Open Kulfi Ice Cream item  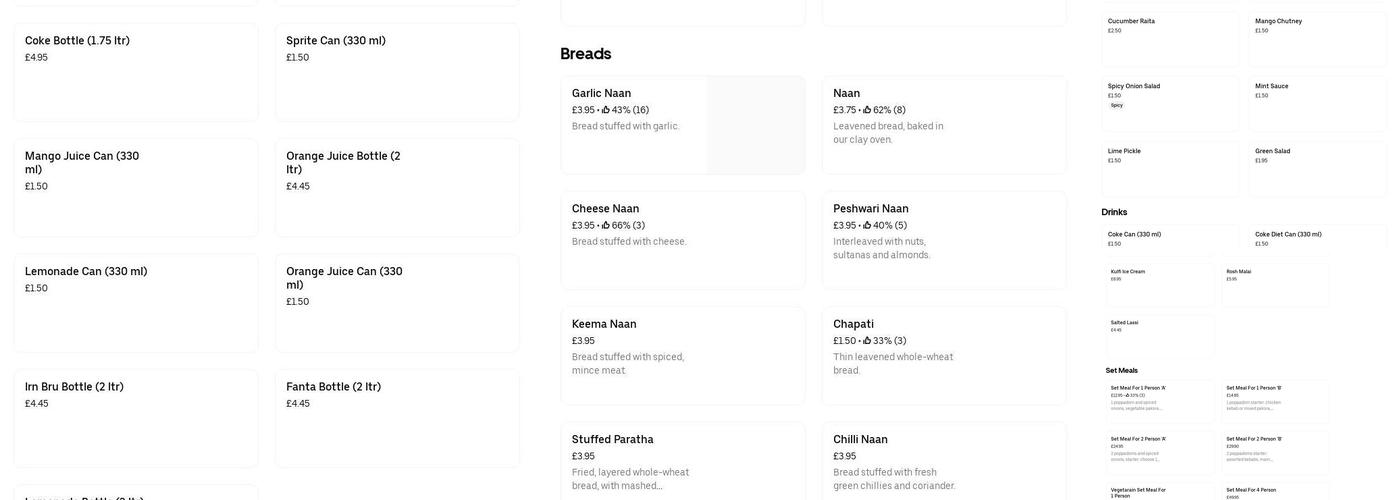[1162, 284]
